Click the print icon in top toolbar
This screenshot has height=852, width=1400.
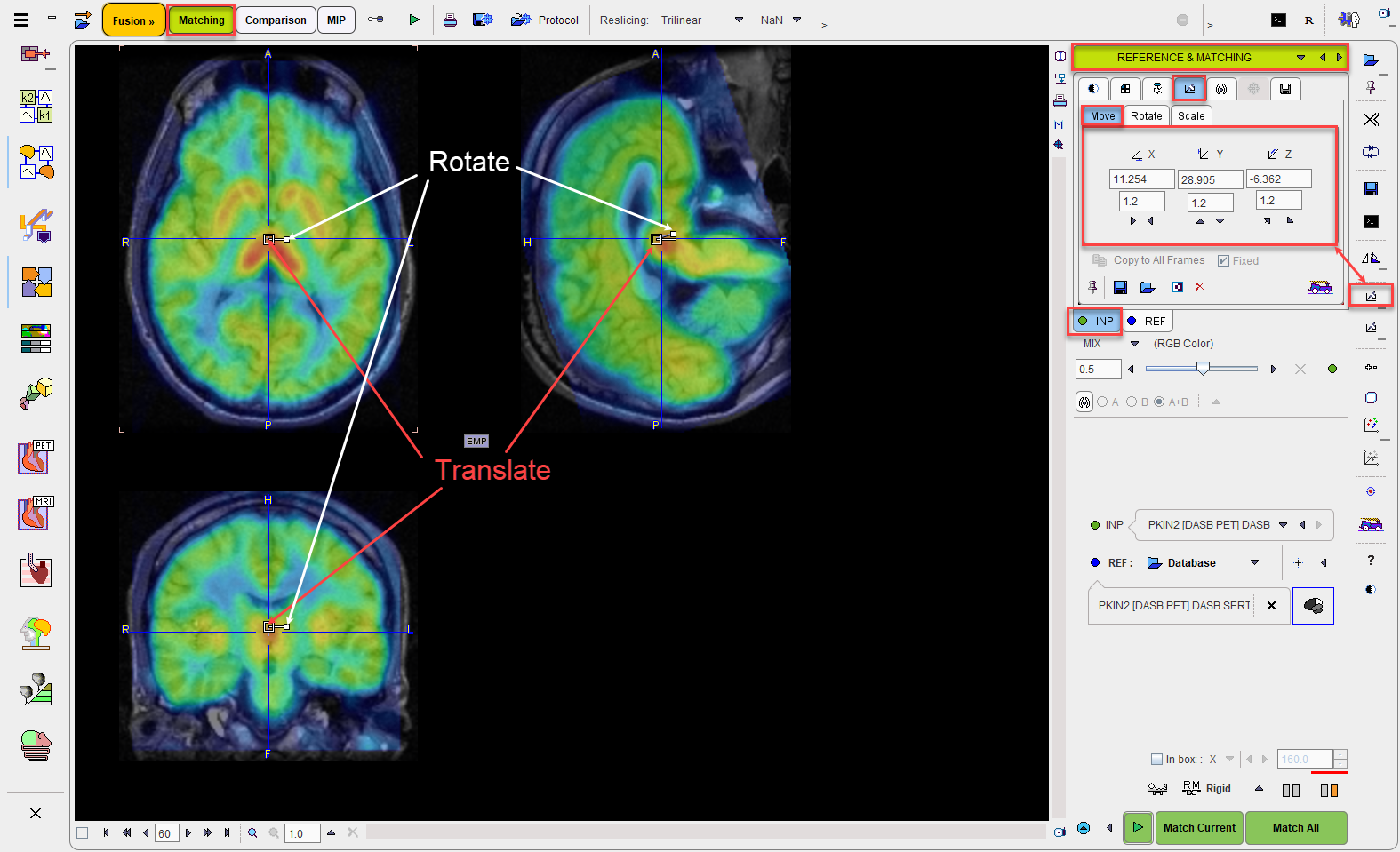[x=450, y=20]
